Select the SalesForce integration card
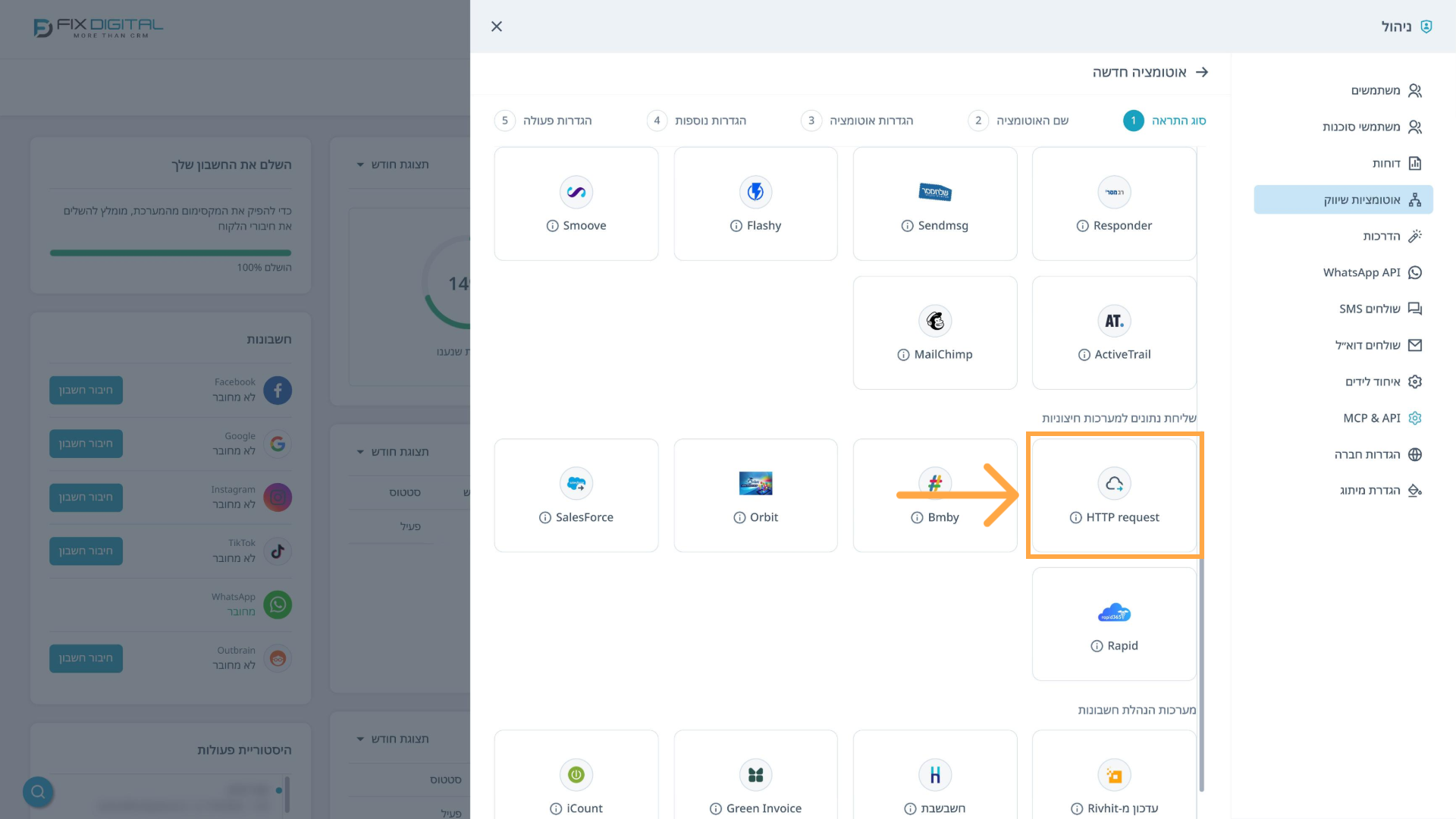The image size is (1456, 819). (x=576, y=495)
